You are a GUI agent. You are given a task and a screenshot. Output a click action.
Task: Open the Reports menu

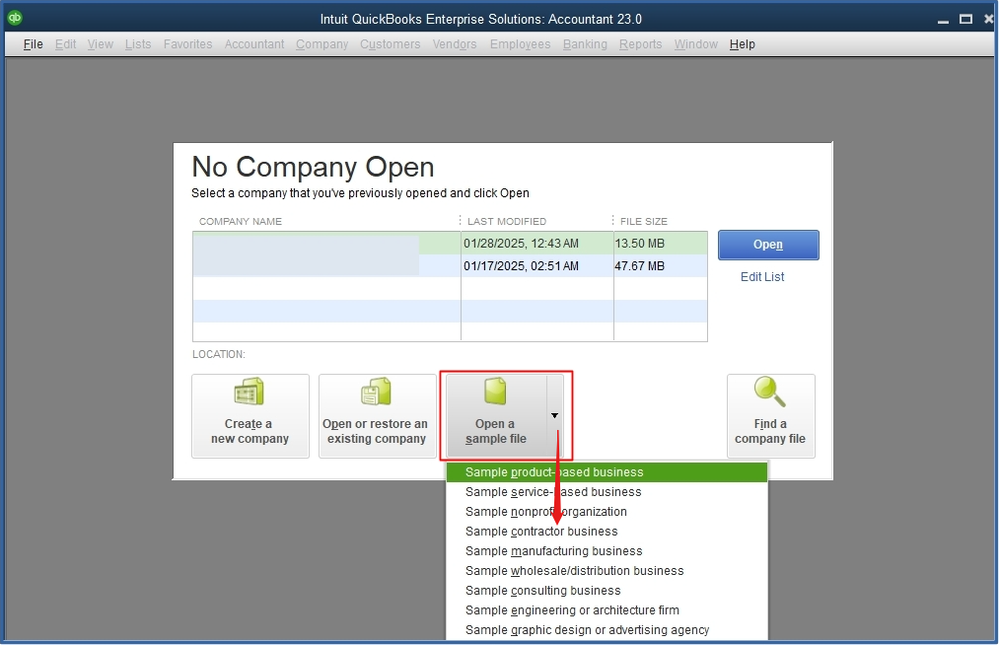point(641,44)
